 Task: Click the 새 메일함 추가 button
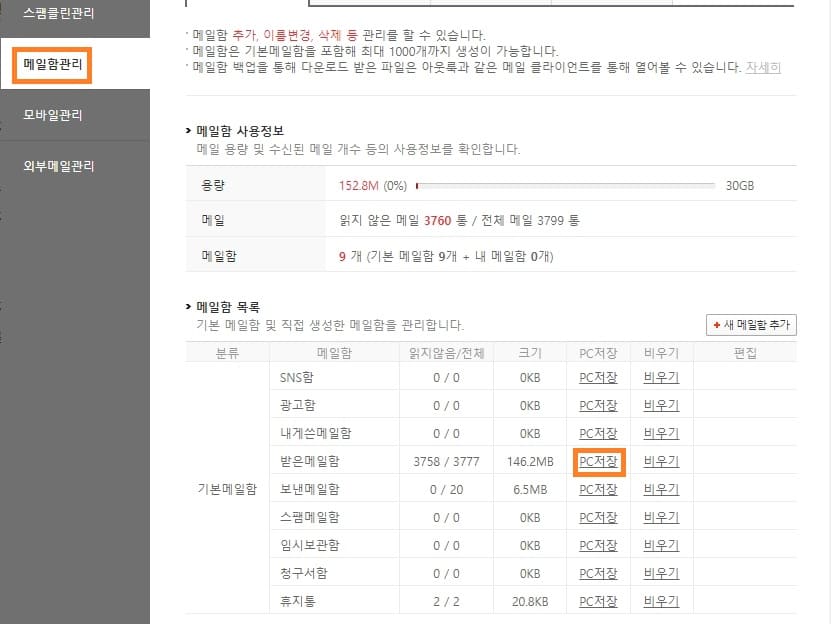751,325
